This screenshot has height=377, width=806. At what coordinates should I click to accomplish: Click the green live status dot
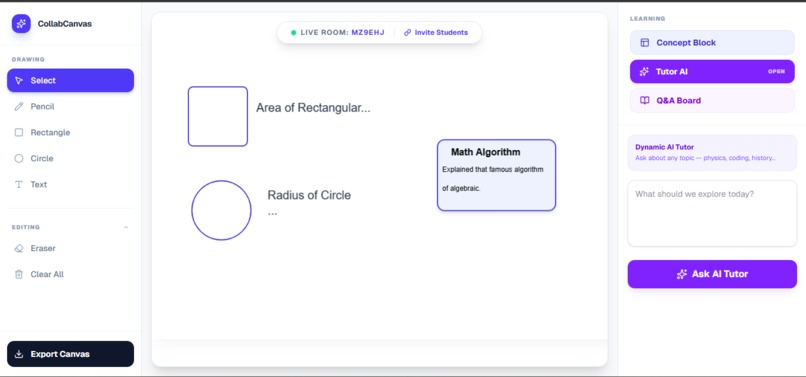(294, 32)
